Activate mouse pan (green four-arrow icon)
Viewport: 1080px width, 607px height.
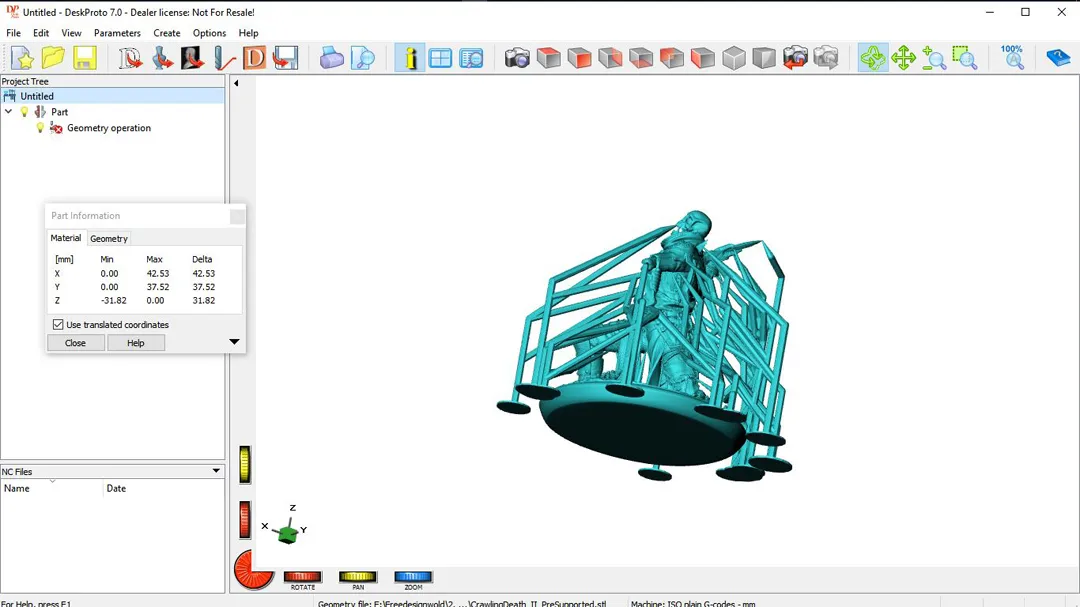pyautogui.click(x=903, y=58)
